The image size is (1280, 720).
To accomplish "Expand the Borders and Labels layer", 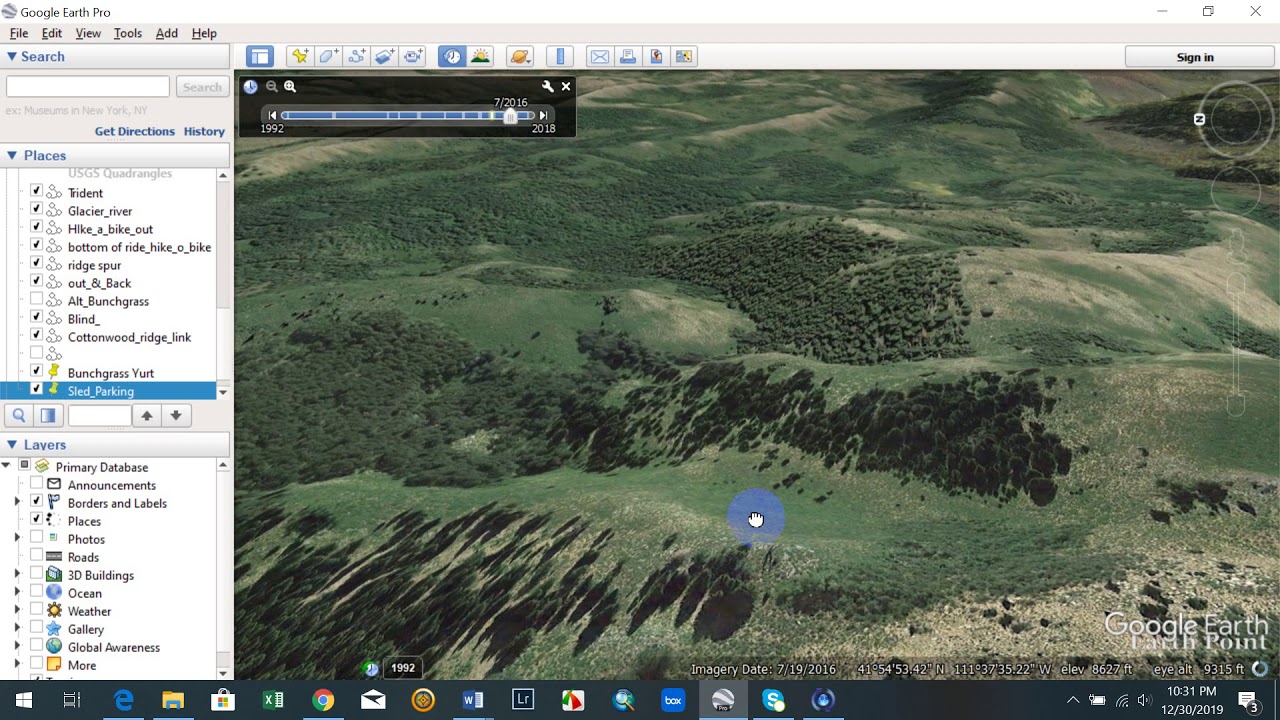I will (x=17, y=502).
